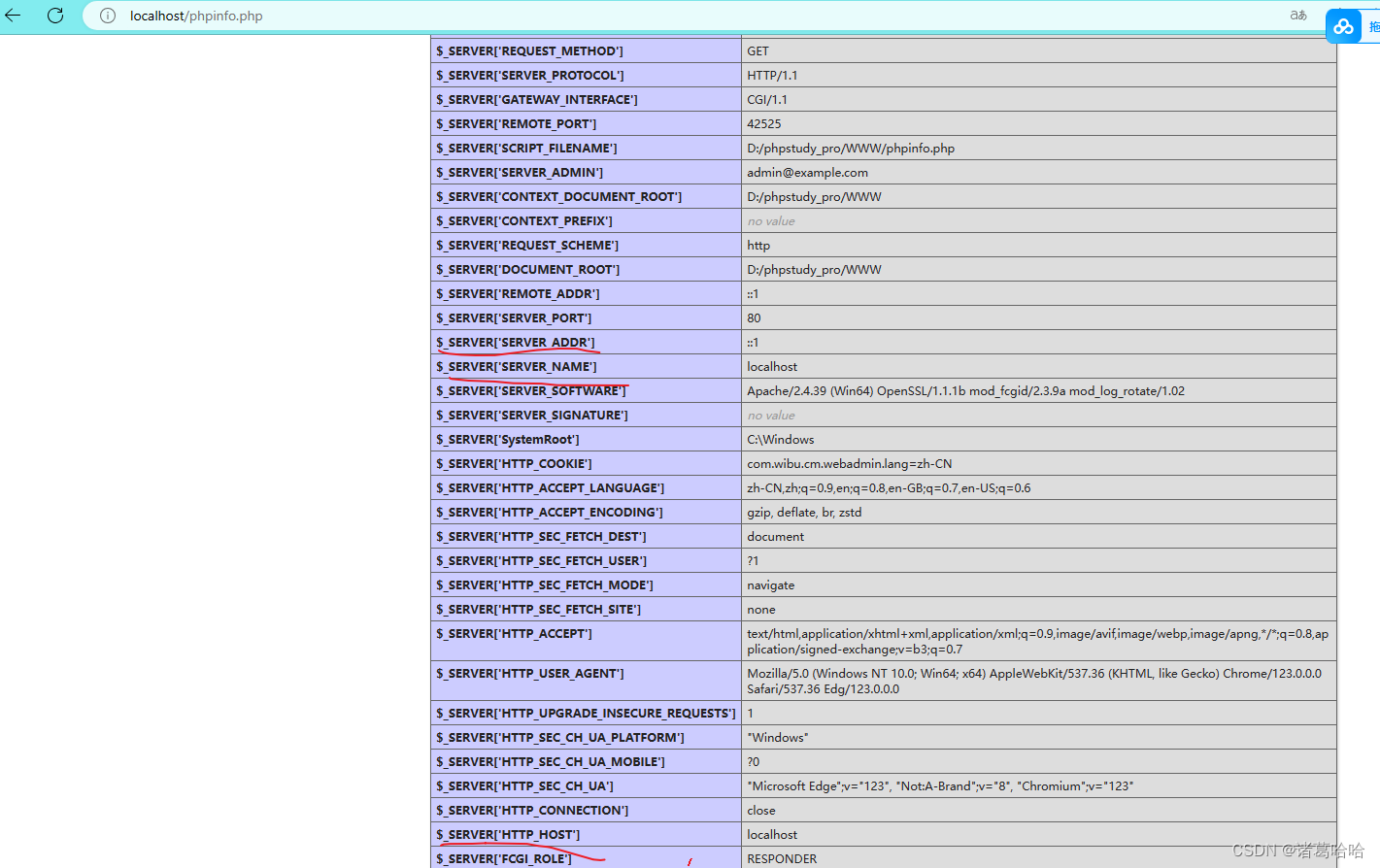Select the "Windows" platform value
1380x868 pixels.
click(x=778, y=737)
